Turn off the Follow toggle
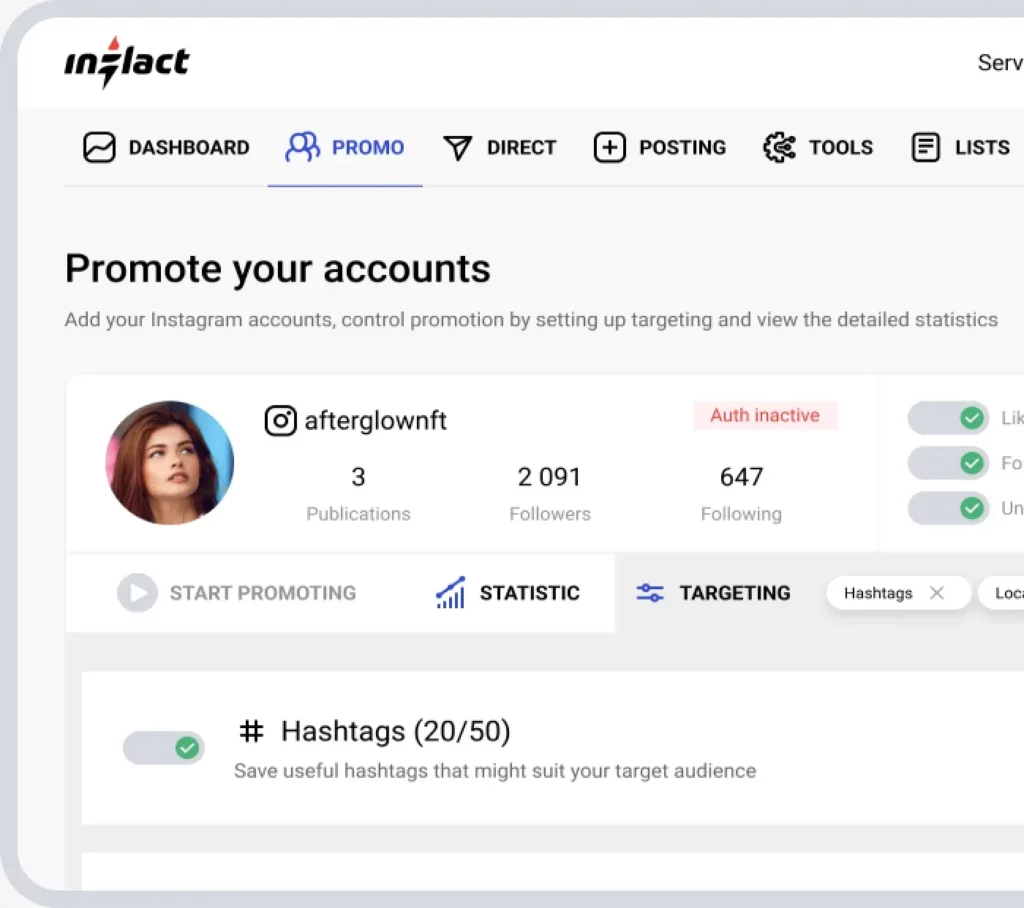Viewport: 1024px width, 908px height. 947,463
